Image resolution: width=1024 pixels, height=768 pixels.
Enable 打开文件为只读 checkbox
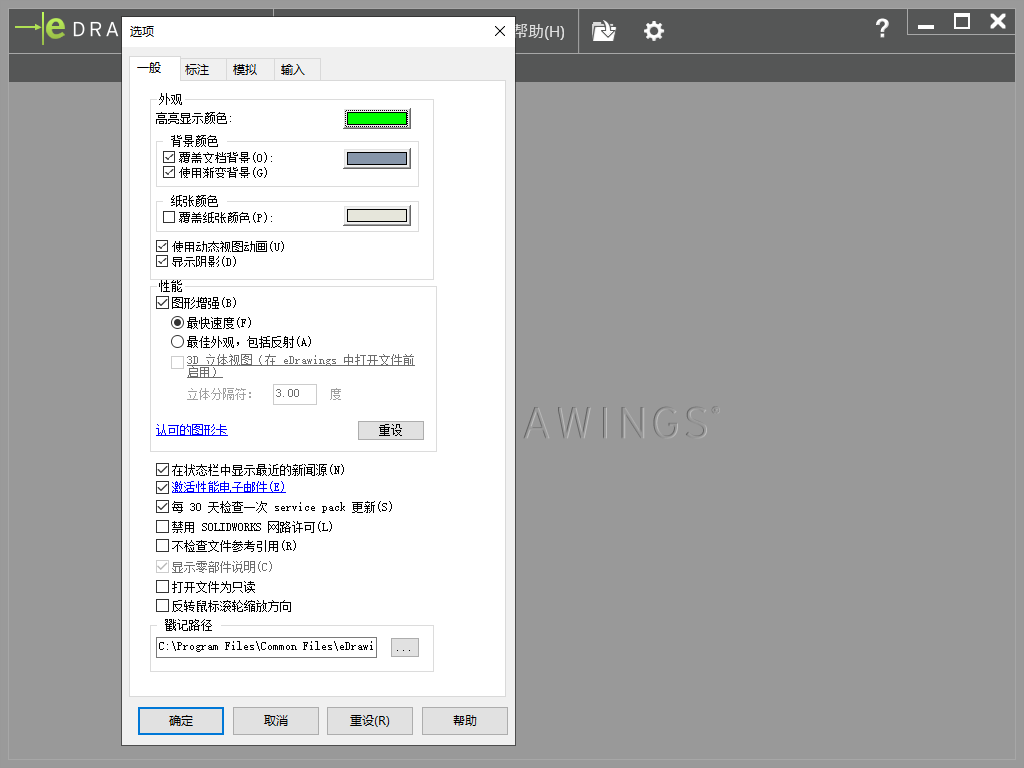click(x=163, y=586)
